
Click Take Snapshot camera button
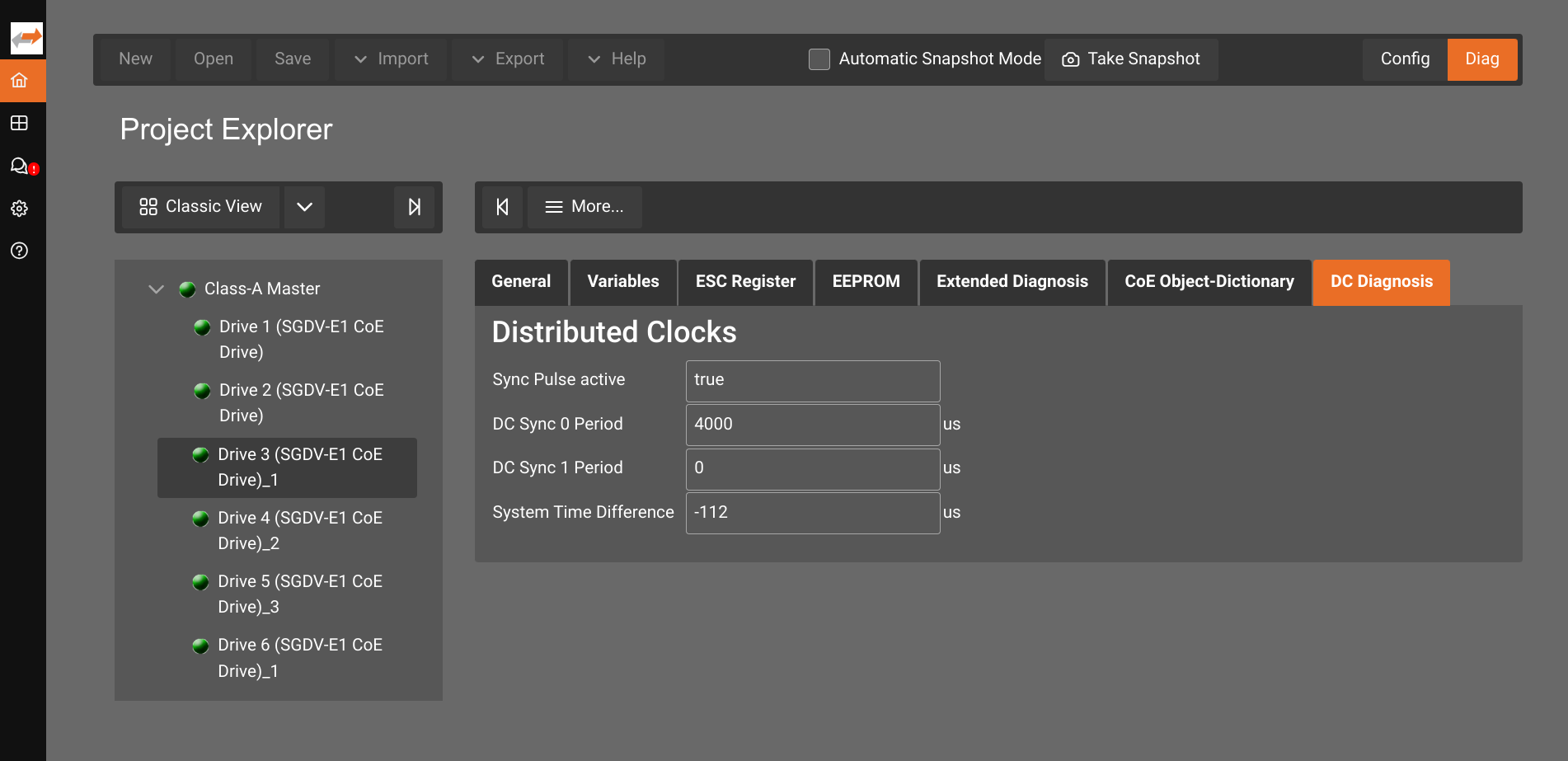coord(1130,59)
